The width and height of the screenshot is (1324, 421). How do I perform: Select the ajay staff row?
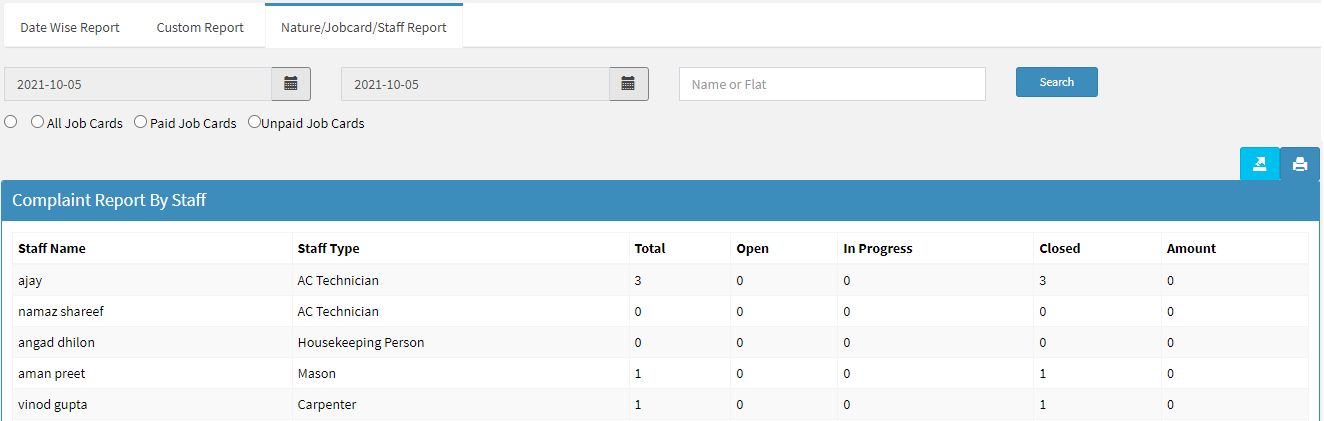click(x=30, y=280)
